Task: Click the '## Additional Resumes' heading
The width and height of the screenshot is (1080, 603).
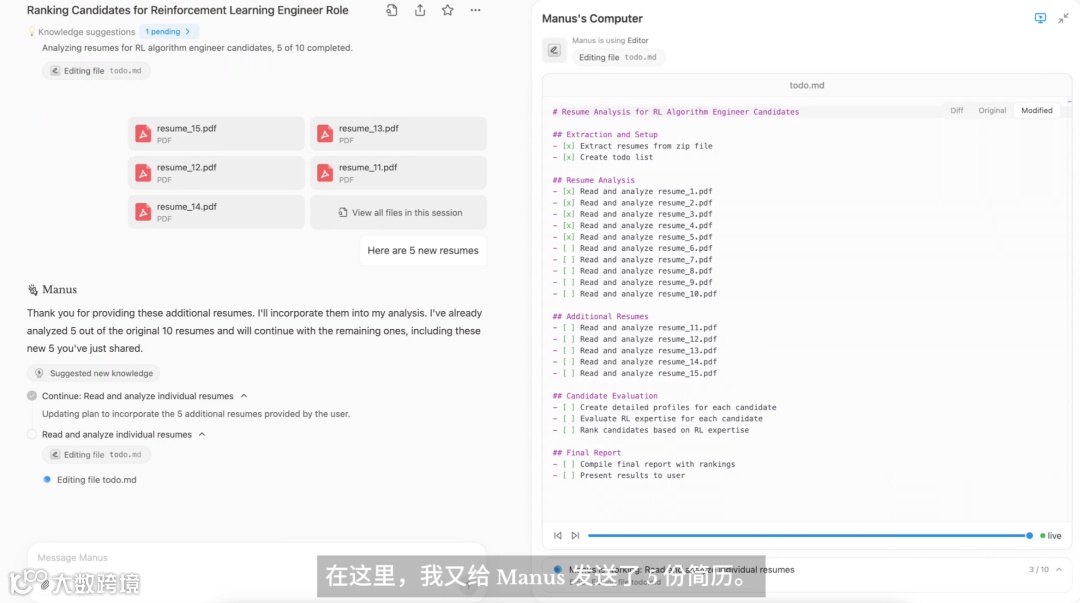Action: [600, 316]
